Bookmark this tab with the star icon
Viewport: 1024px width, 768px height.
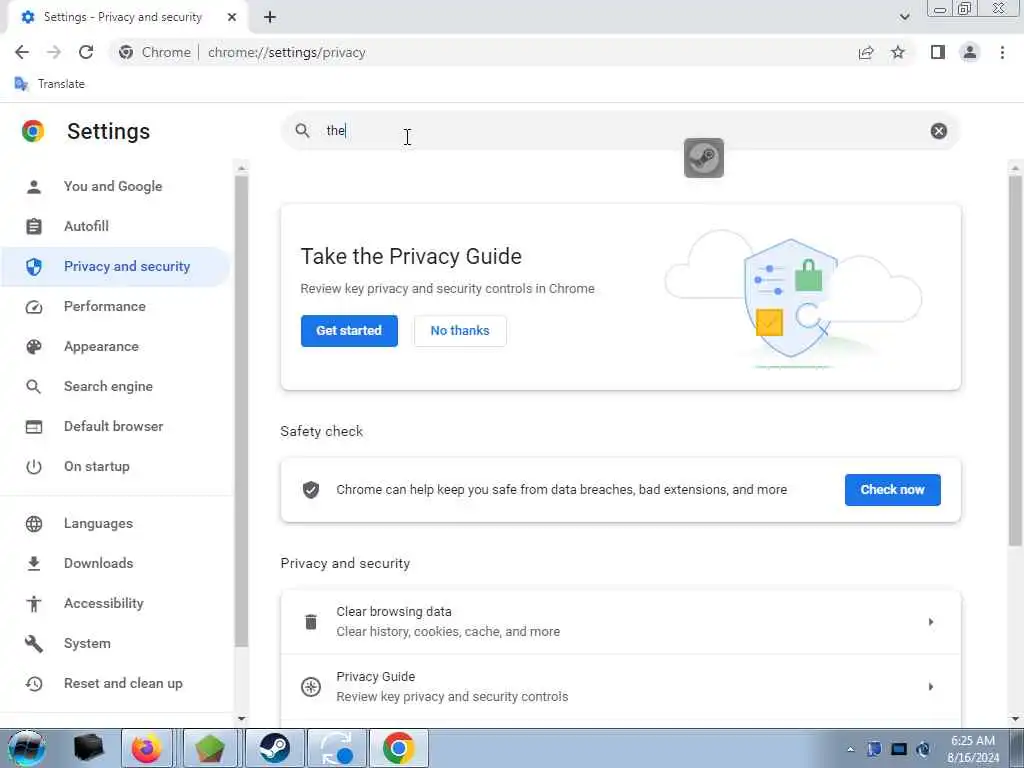(x=898, y=52)
